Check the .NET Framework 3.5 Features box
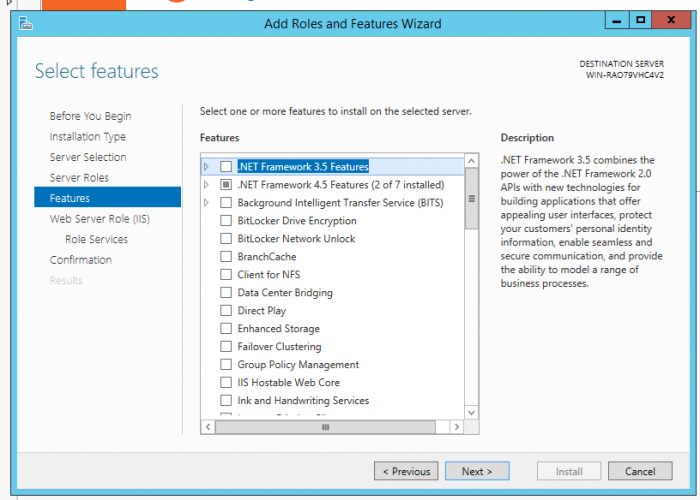The height and width of the screenshot is (500, 700). [x=226, y=167]
